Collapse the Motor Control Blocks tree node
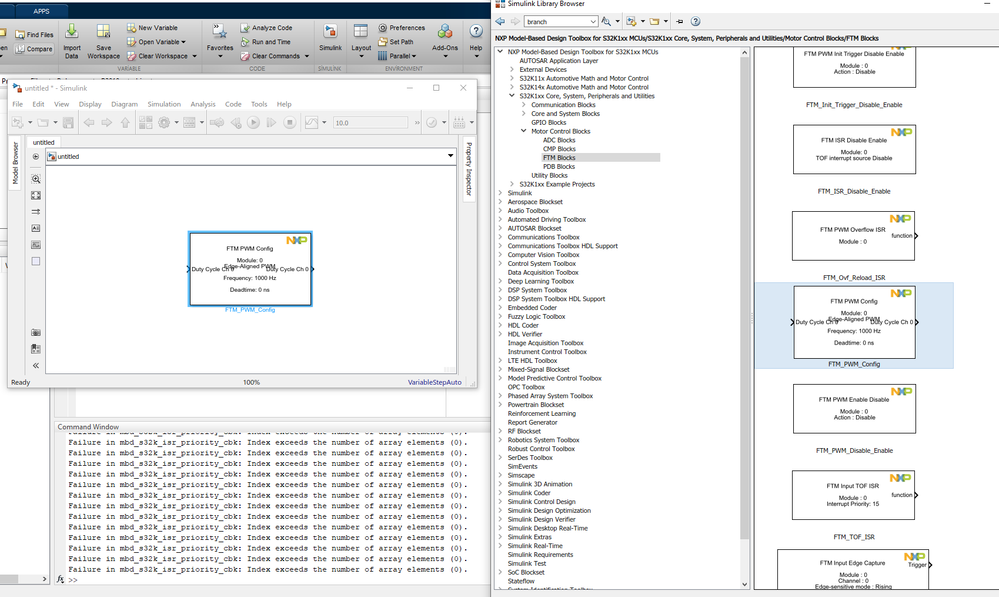 [x=524, y=131]
